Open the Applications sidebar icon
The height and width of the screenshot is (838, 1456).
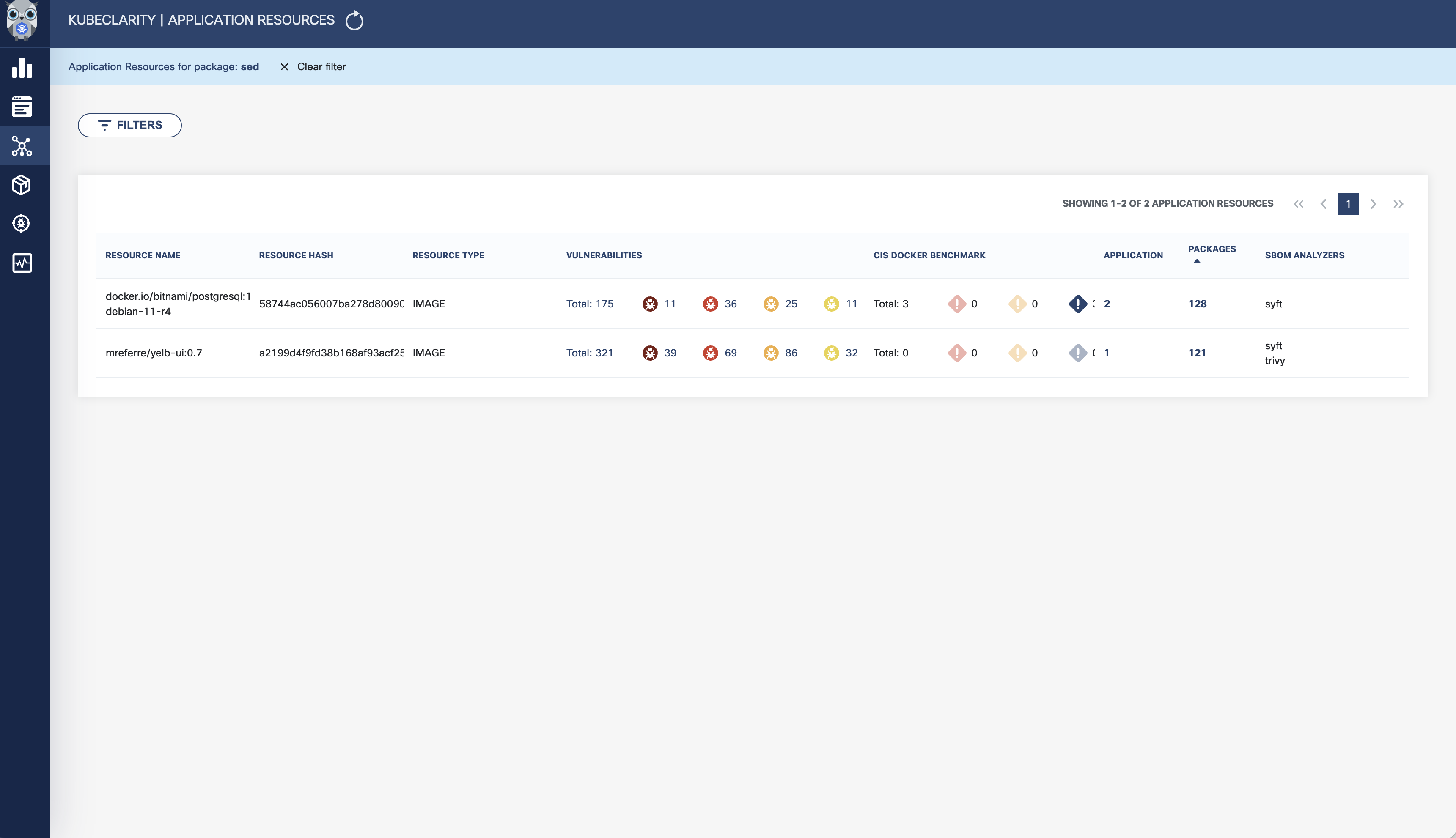point(22,107)
